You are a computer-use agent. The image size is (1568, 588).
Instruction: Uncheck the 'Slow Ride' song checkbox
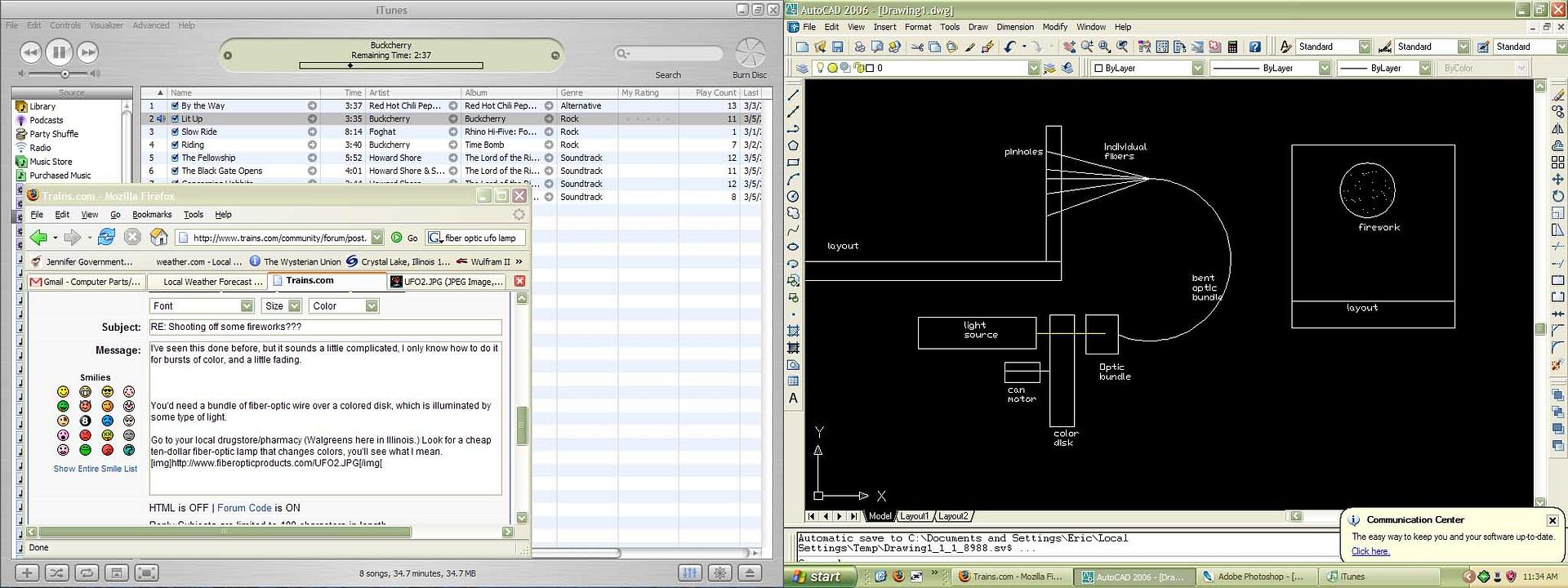pyautogui.click(x=175, y=132)
